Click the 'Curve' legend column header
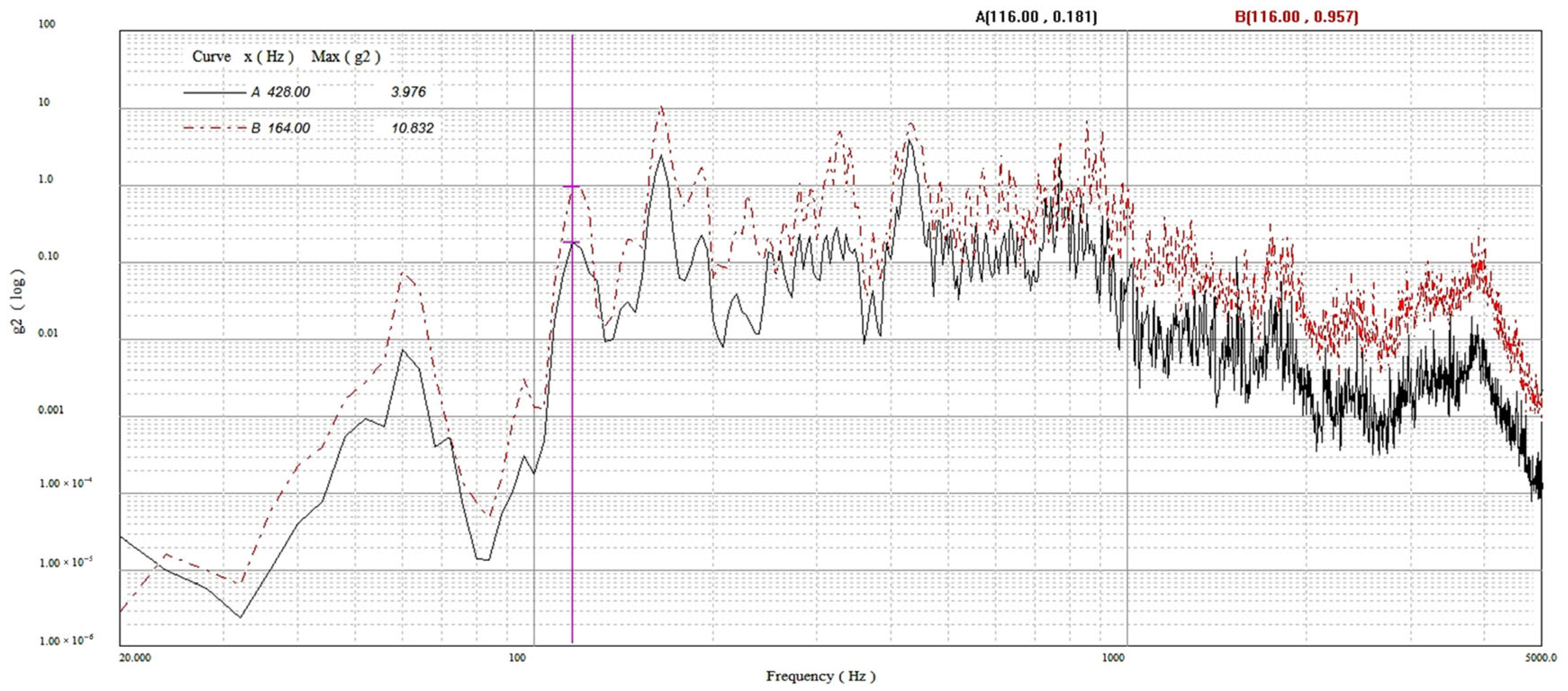1568x691 pixels. [211, 57]
